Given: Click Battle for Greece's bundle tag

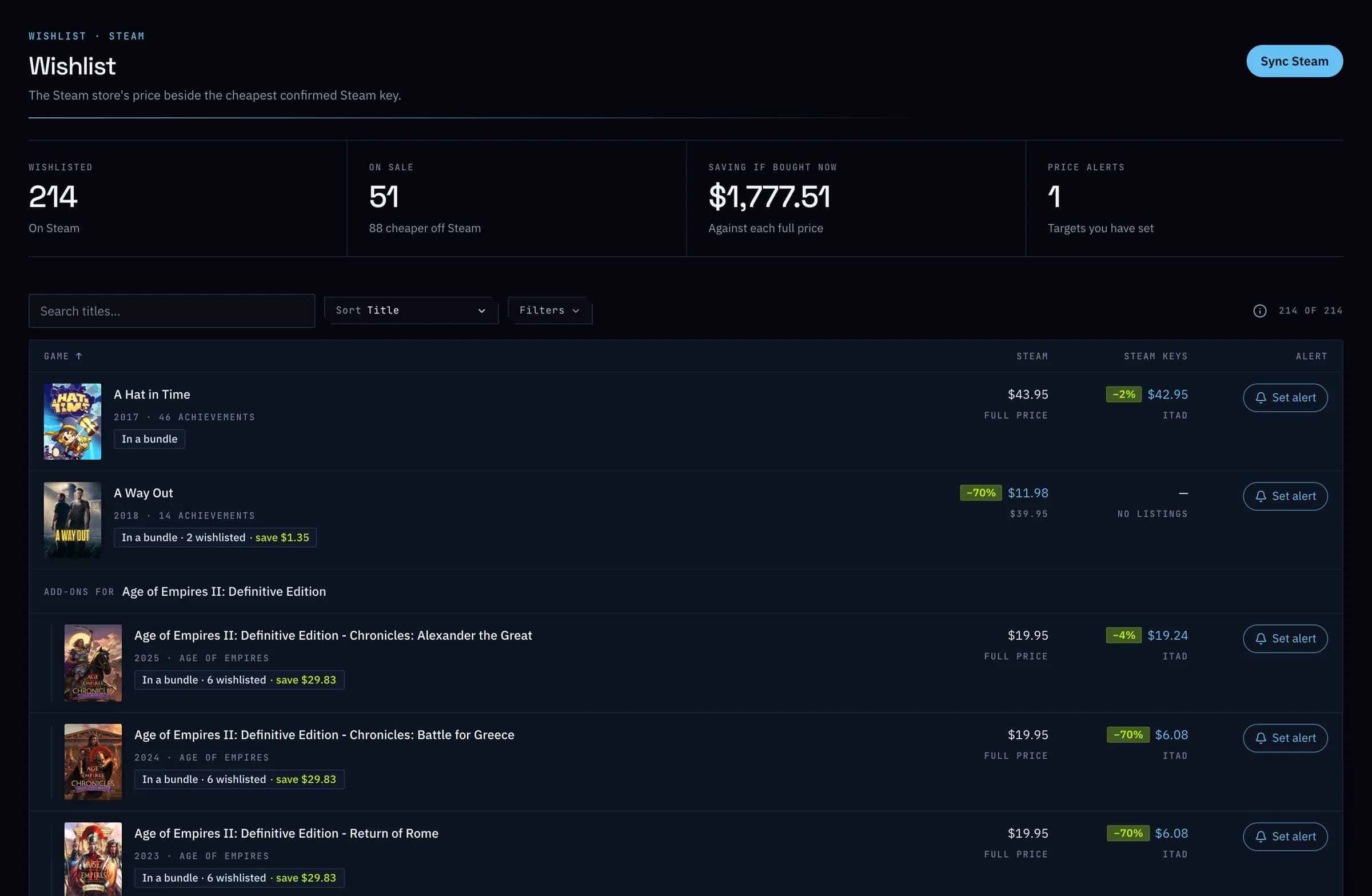Looking at the screenshot, I should [x=239, y=779].
